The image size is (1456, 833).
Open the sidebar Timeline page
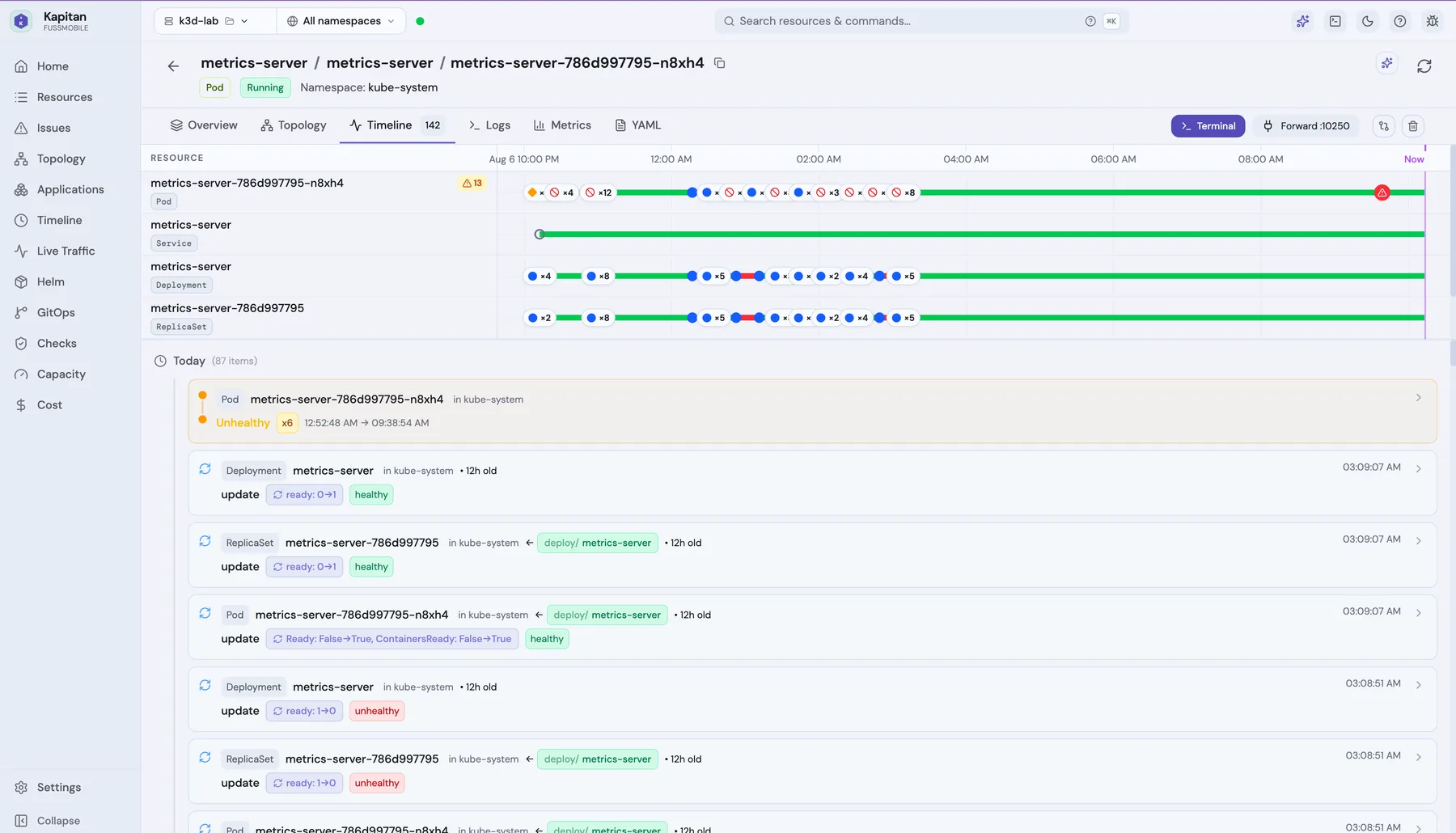[59, 220]
